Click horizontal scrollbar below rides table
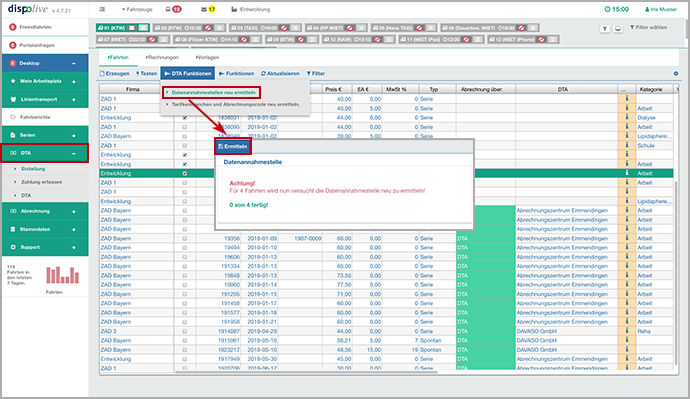Image resolution: width=690 pixels, height=399 pixels. pos(306,372)
